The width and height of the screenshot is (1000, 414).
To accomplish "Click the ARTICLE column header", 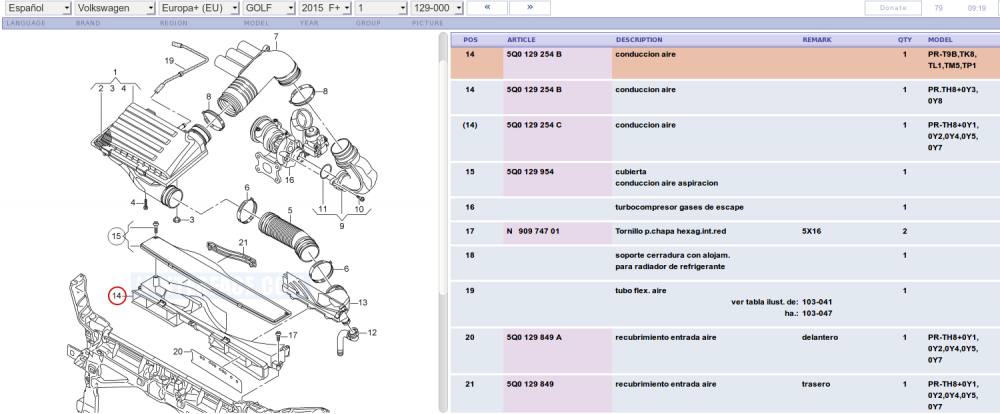I will tap(521, 40).
